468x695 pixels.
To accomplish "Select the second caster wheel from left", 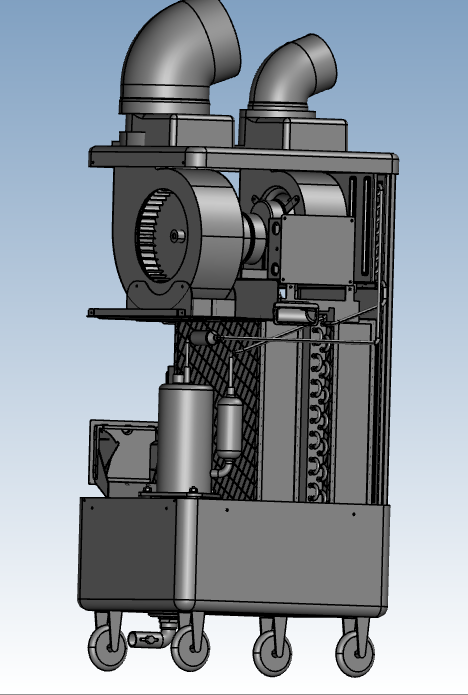I will [x=190, y=648].
